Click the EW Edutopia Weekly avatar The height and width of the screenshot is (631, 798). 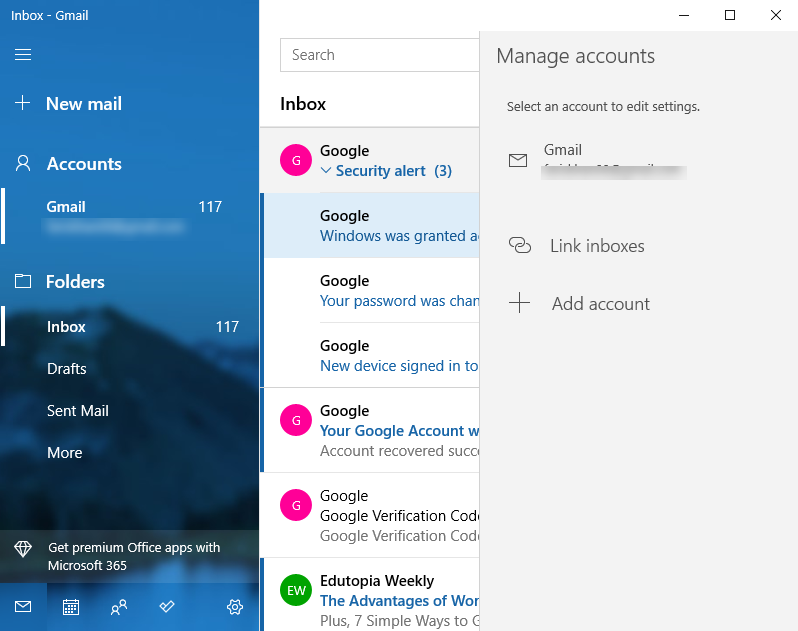[x=296, y=590]
